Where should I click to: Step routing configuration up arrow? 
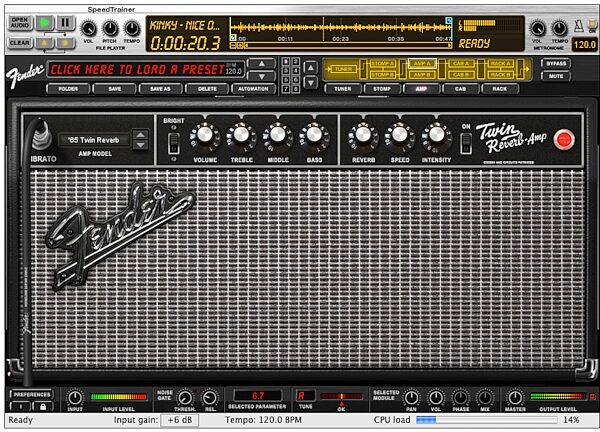click(311, 68)
